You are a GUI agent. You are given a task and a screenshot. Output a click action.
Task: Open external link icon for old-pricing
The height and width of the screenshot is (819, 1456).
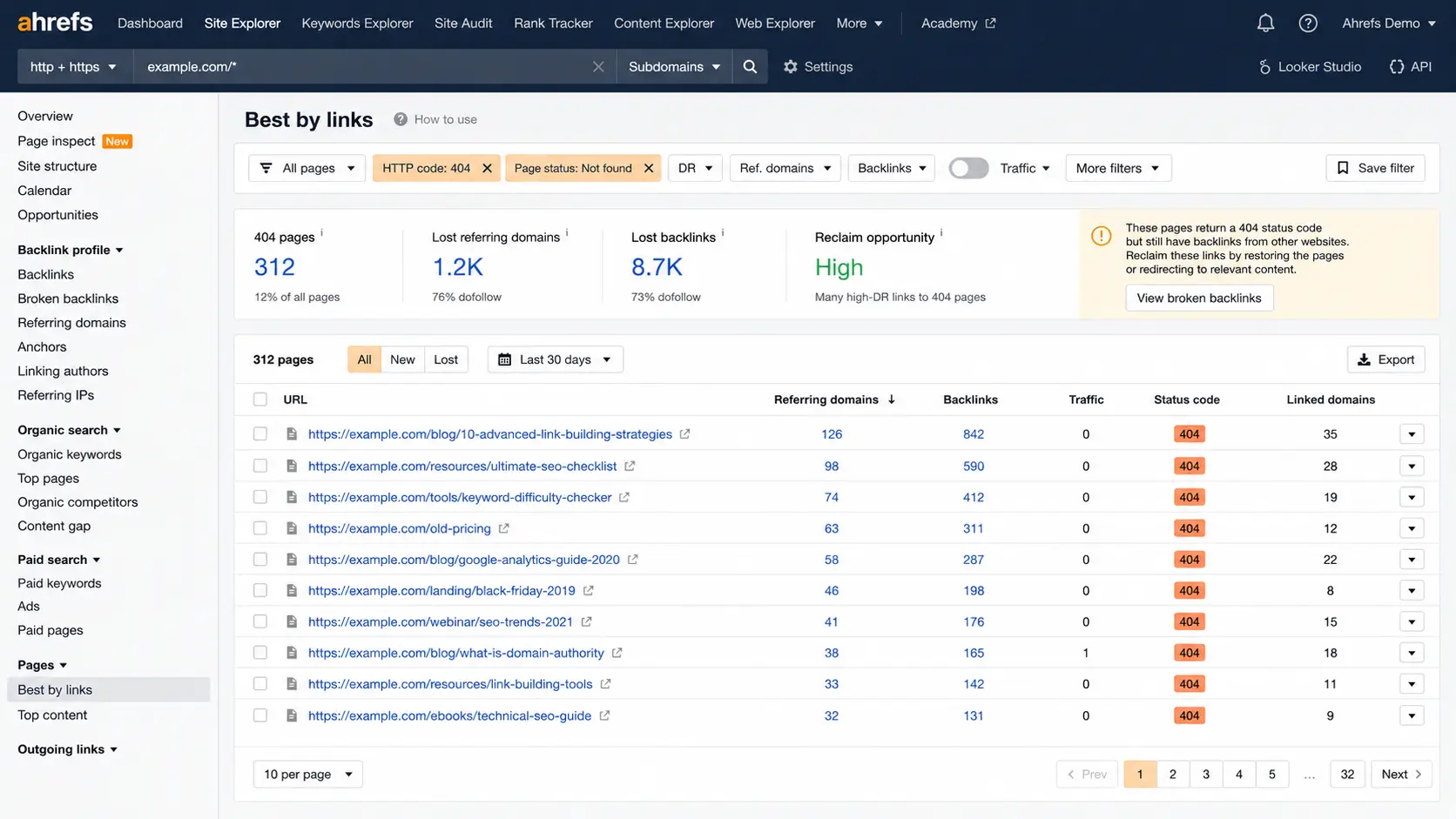pyautogui.click(x=503, y=528)
